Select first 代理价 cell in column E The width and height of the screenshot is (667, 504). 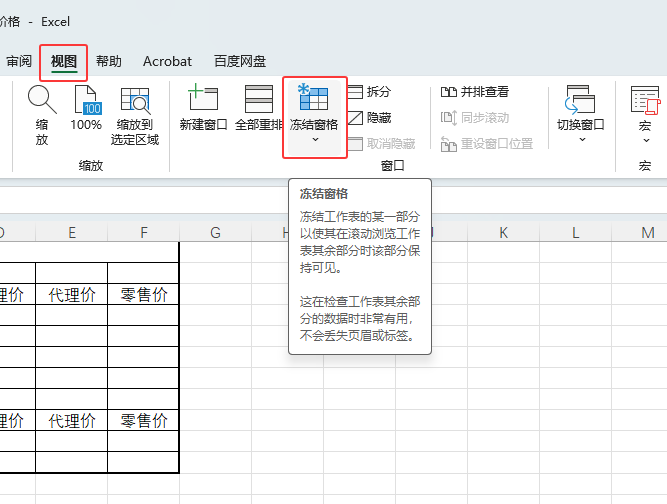pyautogui.click(x=71, y=294)
